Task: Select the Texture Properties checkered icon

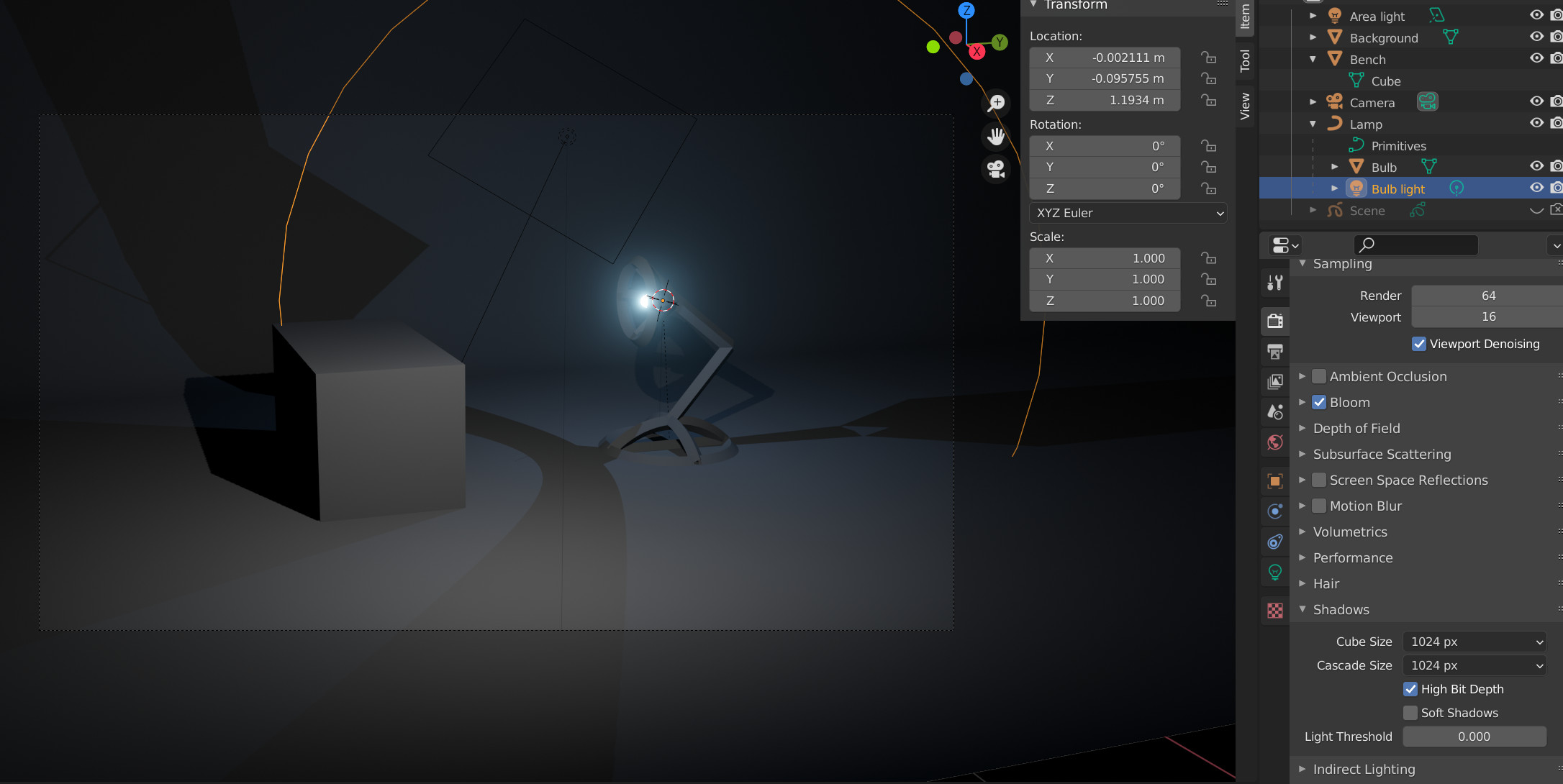Action: click(1275, 610)
